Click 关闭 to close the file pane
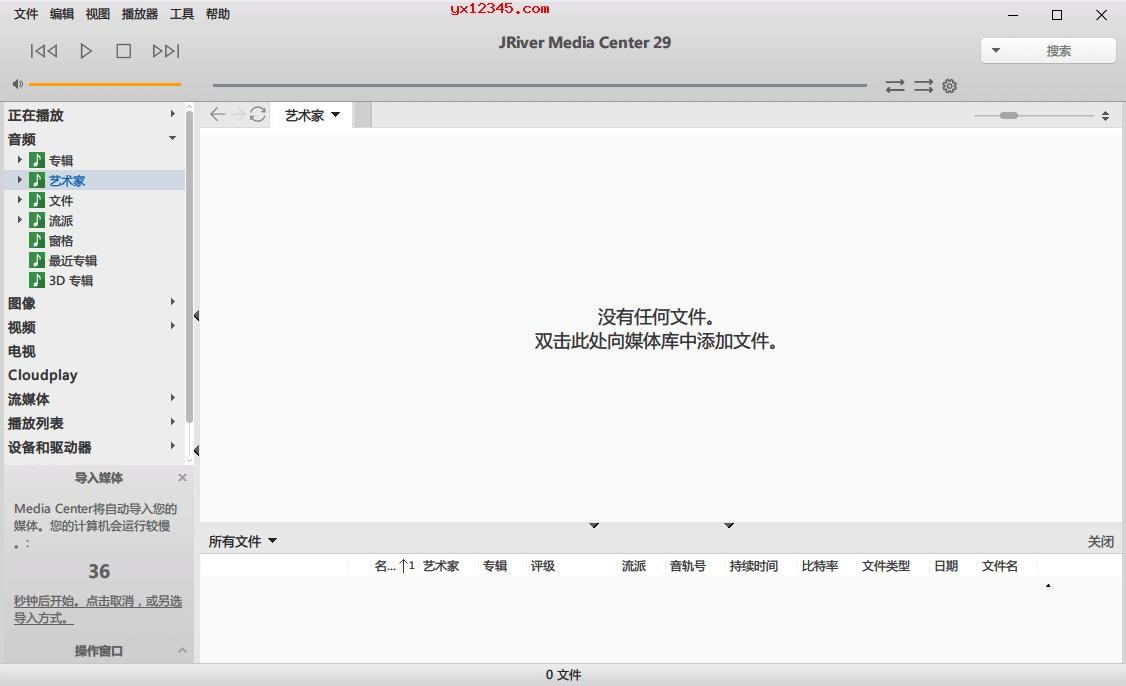This screenshot has height=686, width=1126. point(1100,542)
